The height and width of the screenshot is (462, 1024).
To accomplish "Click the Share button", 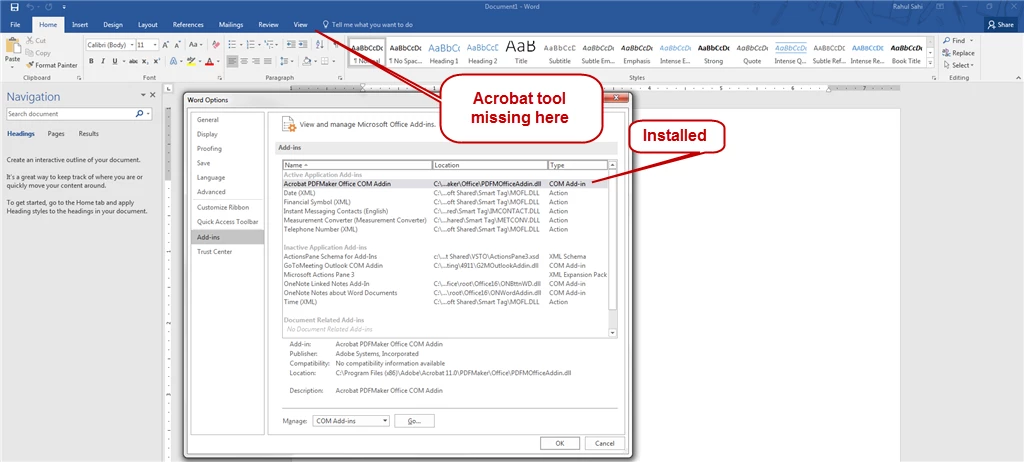I will (x=1000, y=25).
